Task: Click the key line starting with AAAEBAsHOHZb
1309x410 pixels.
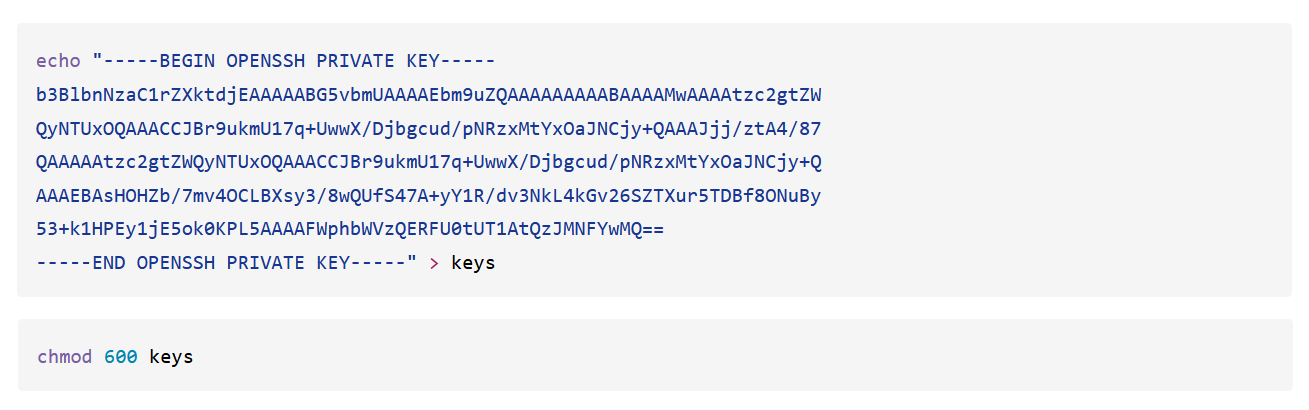Action: 428,196
